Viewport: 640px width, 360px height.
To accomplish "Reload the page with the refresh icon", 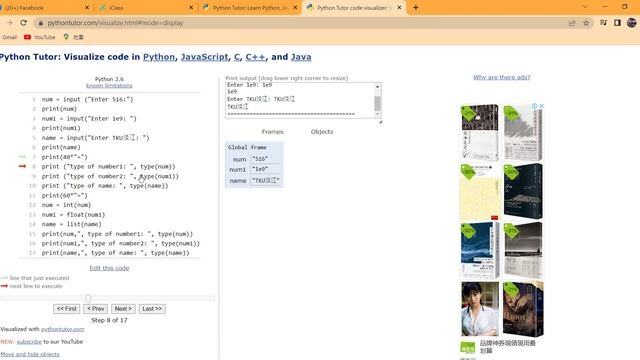I will (x=24, y=23).
